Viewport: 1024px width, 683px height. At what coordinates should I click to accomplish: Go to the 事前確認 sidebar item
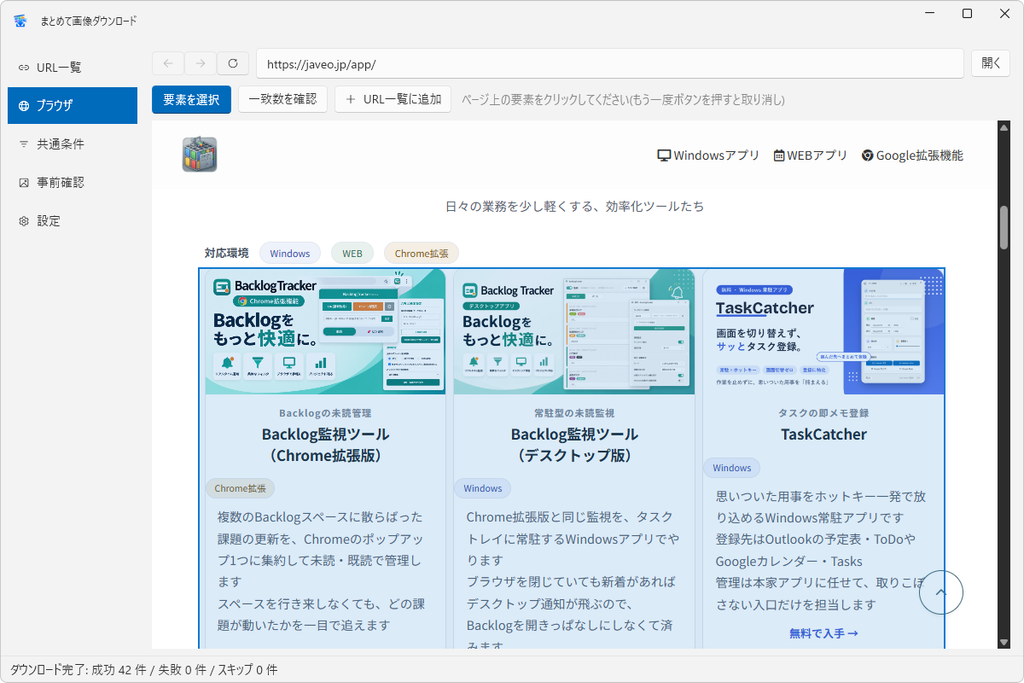[72, 182]
